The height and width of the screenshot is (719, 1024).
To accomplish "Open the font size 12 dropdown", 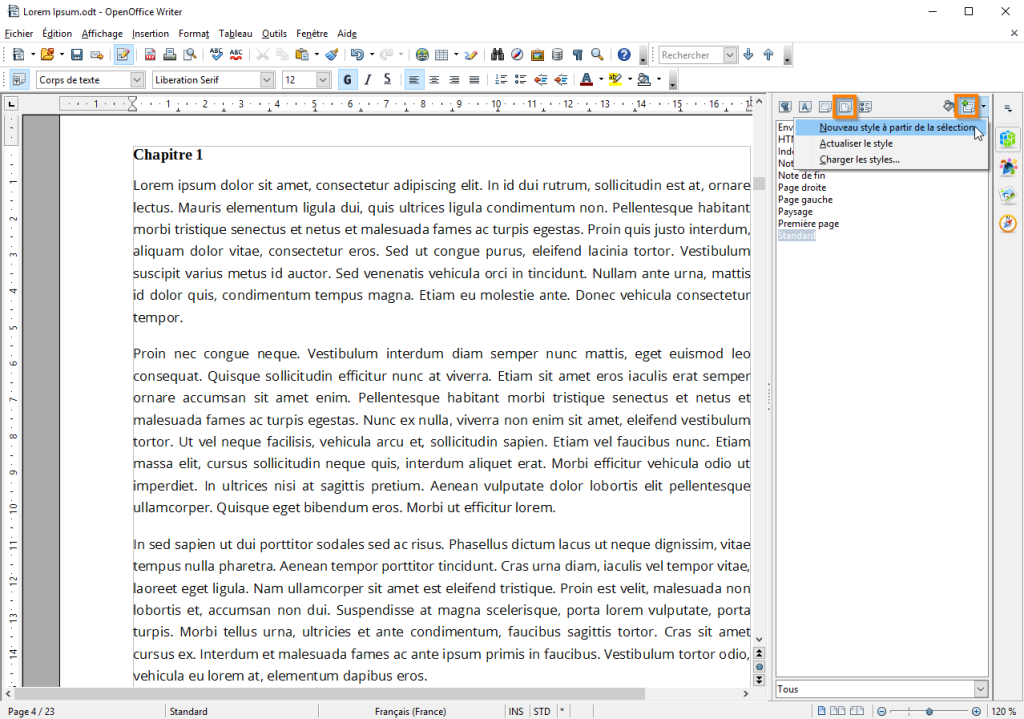I will [323, 80].
